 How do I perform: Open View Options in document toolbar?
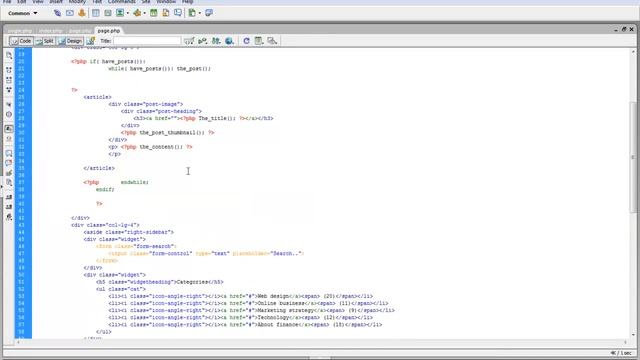coord(259,41)
